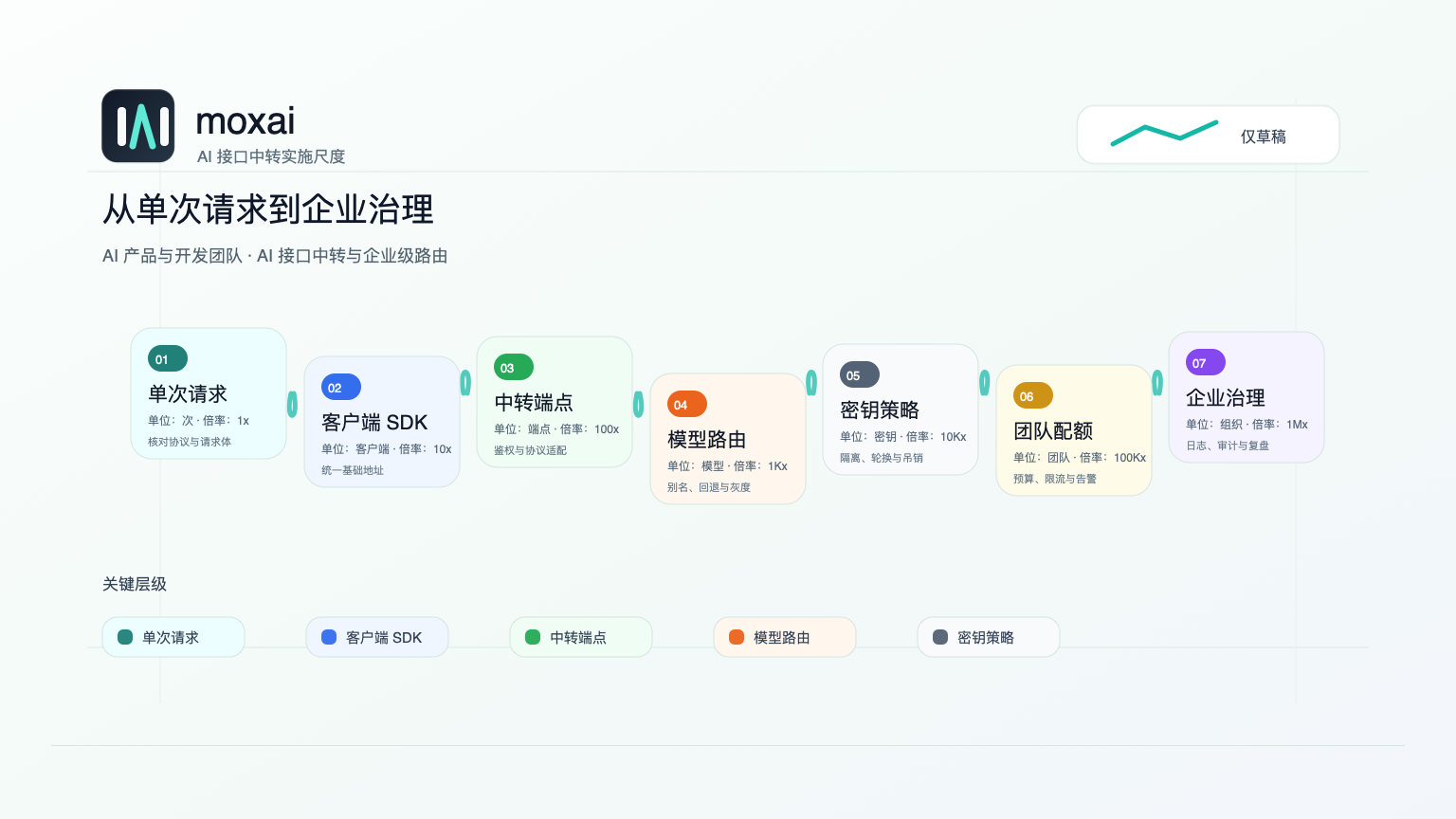Click the text 单位: 组织 · 倍率: 1Mx
The width and height of the screenshot is (1456, 819).
[x=1247, y=425]
